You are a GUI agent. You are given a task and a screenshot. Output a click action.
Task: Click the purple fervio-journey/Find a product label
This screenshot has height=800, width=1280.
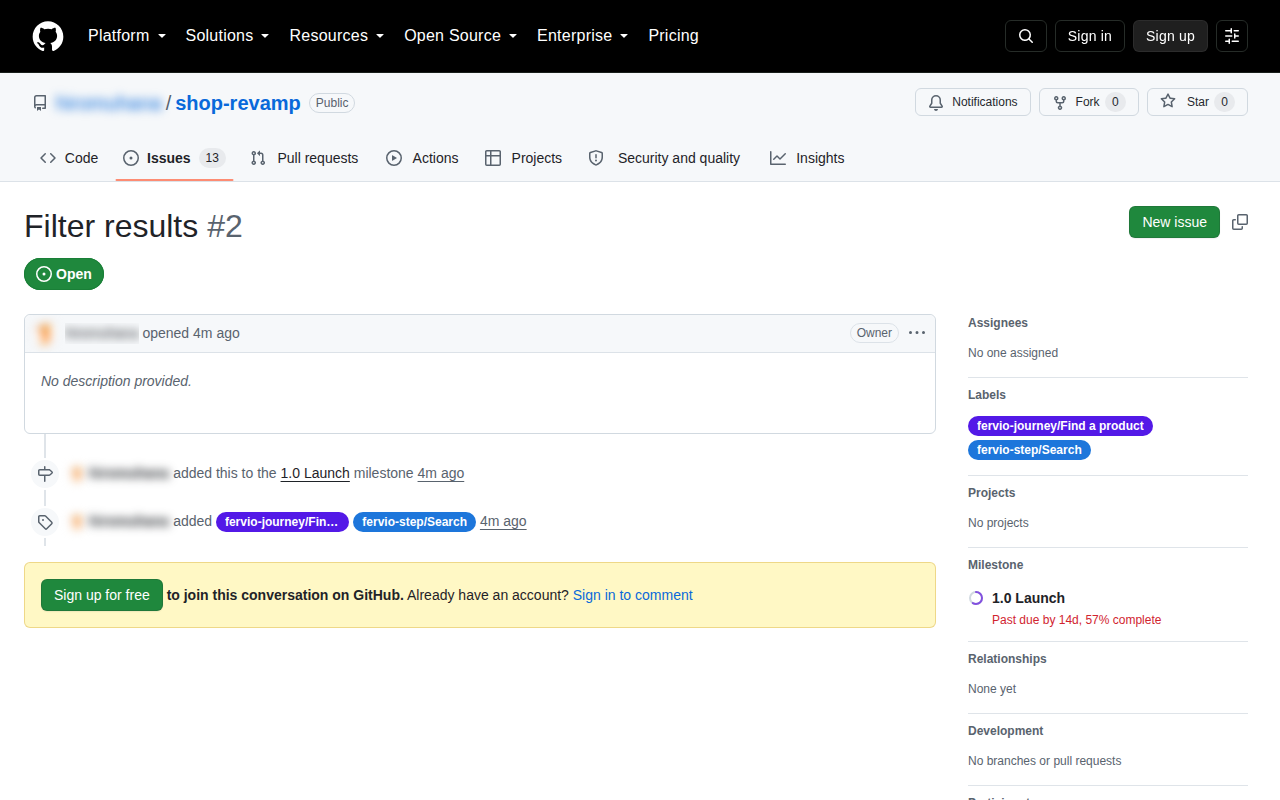click(x=1060, y=426)
